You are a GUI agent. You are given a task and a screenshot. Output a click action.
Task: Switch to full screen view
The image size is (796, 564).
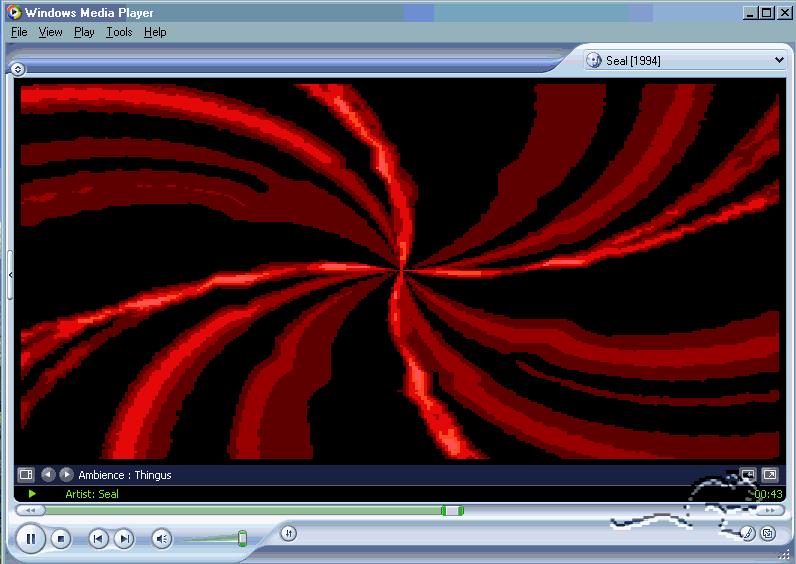tap(770, 475)
